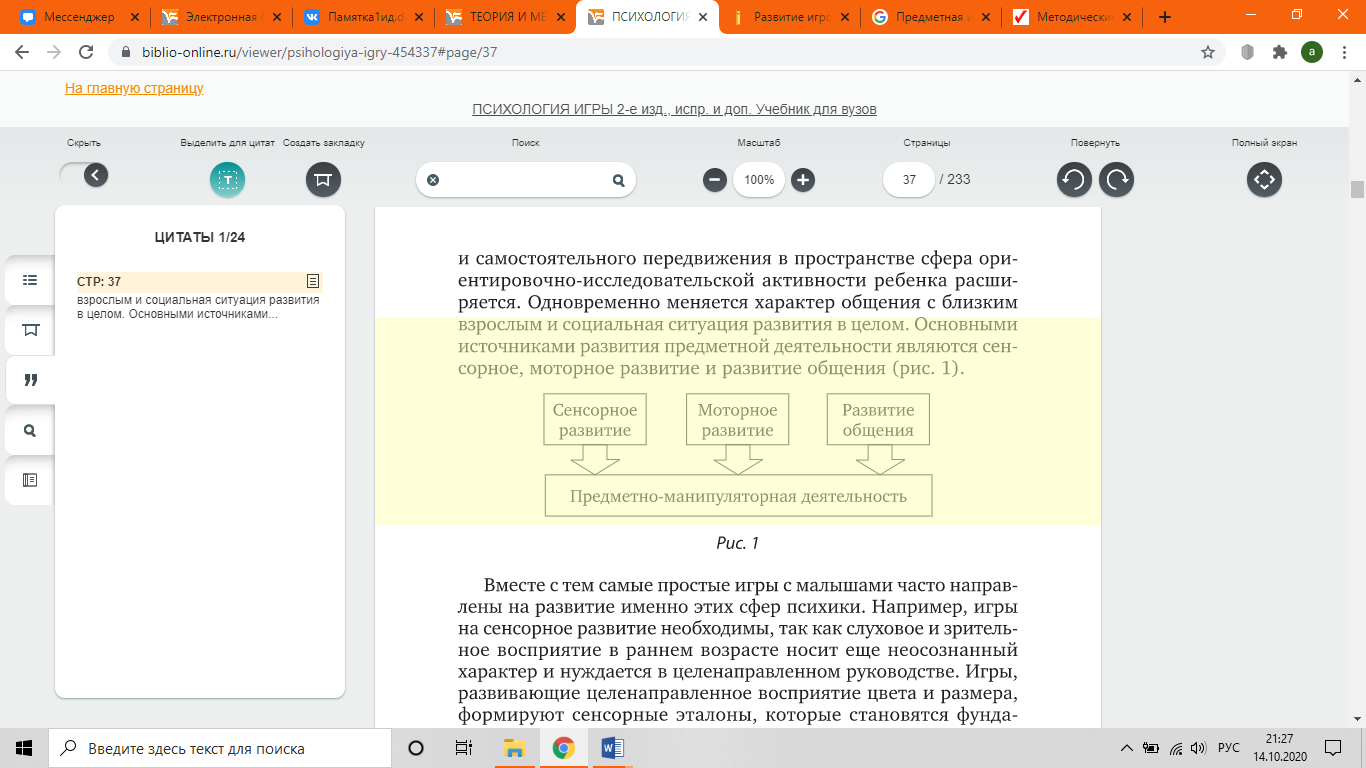1366x768 pixels.
Task: Select the СТР: 37 quote entry
Action: coord(199,297)
